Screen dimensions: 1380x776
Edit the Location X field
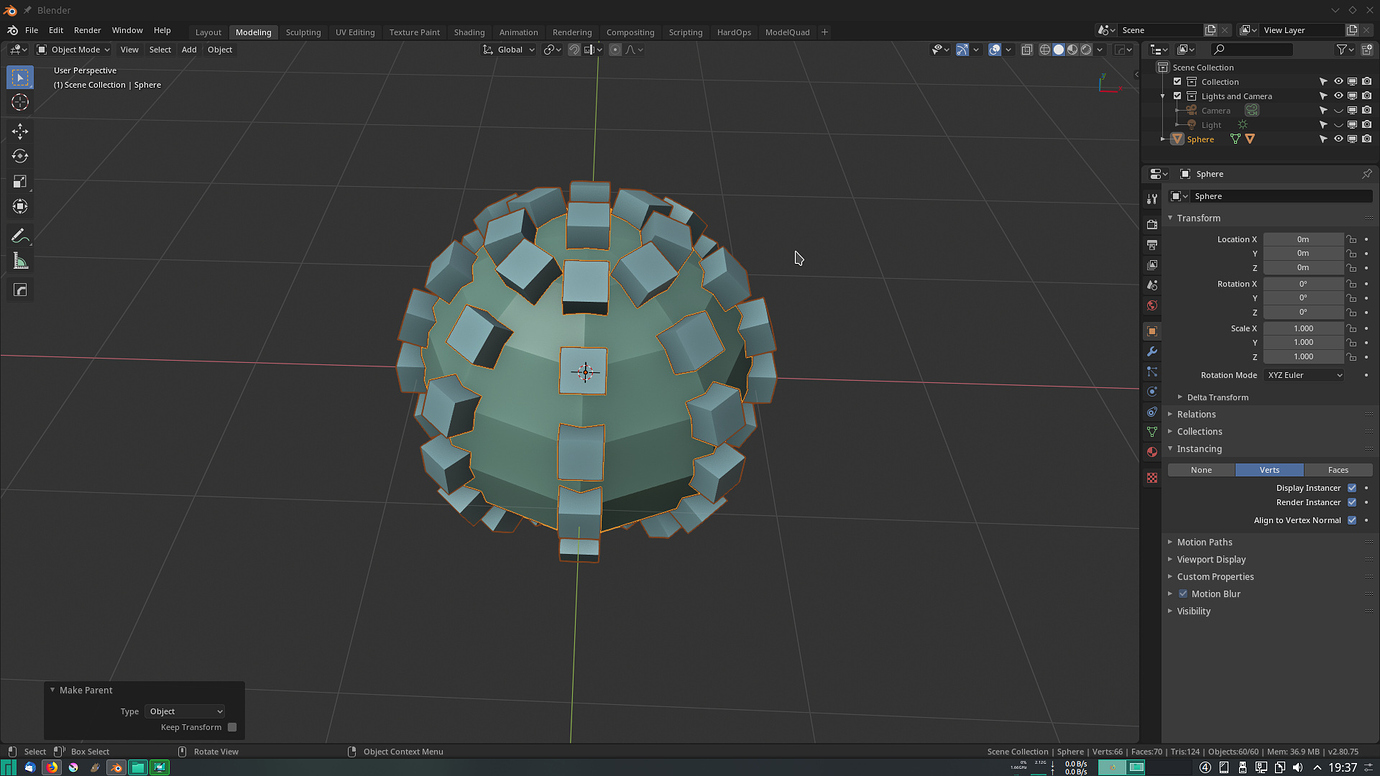pos(1304,239)
